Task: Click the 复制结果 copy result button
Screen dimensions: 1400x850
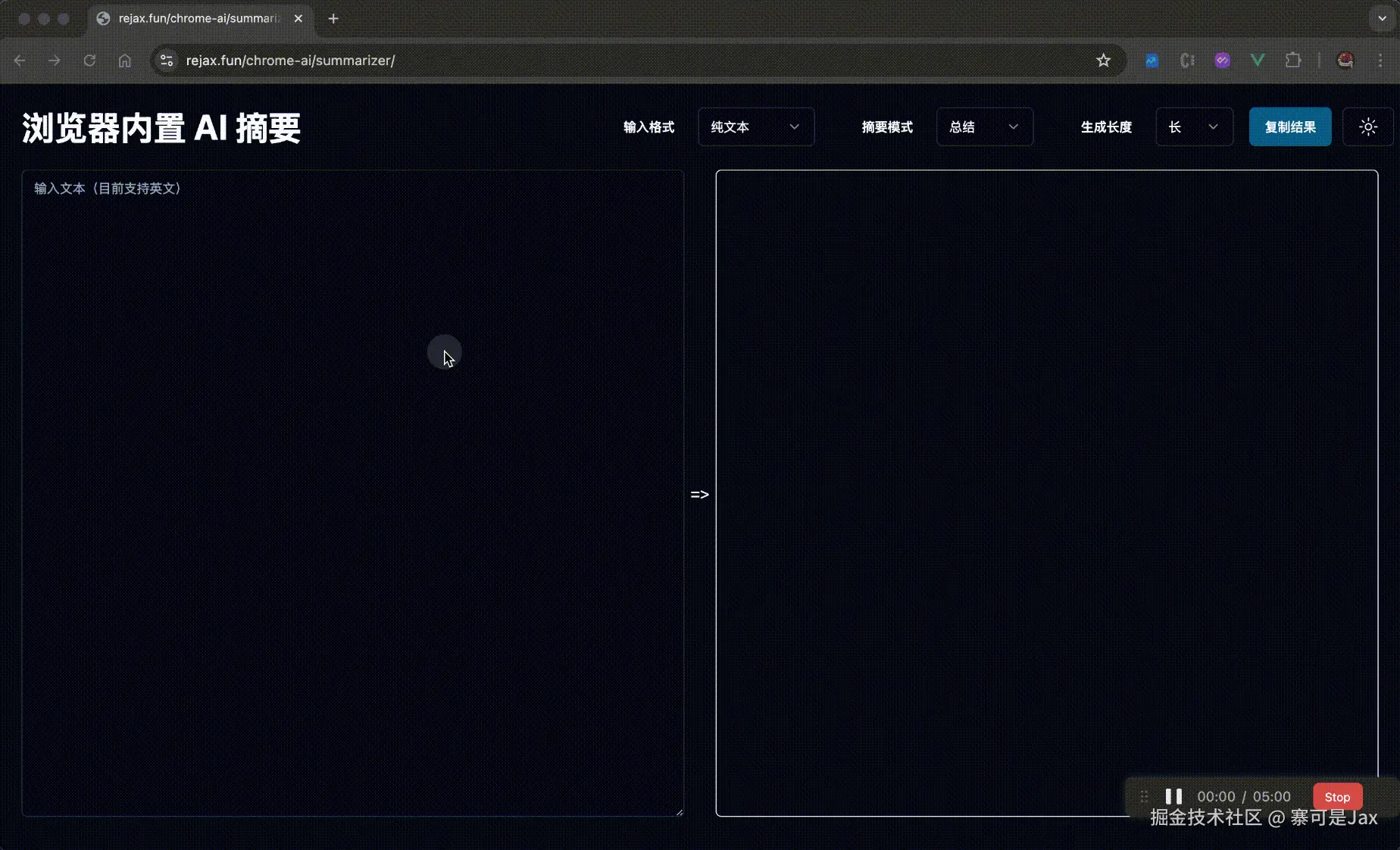Action: [x=1289, y=127]
